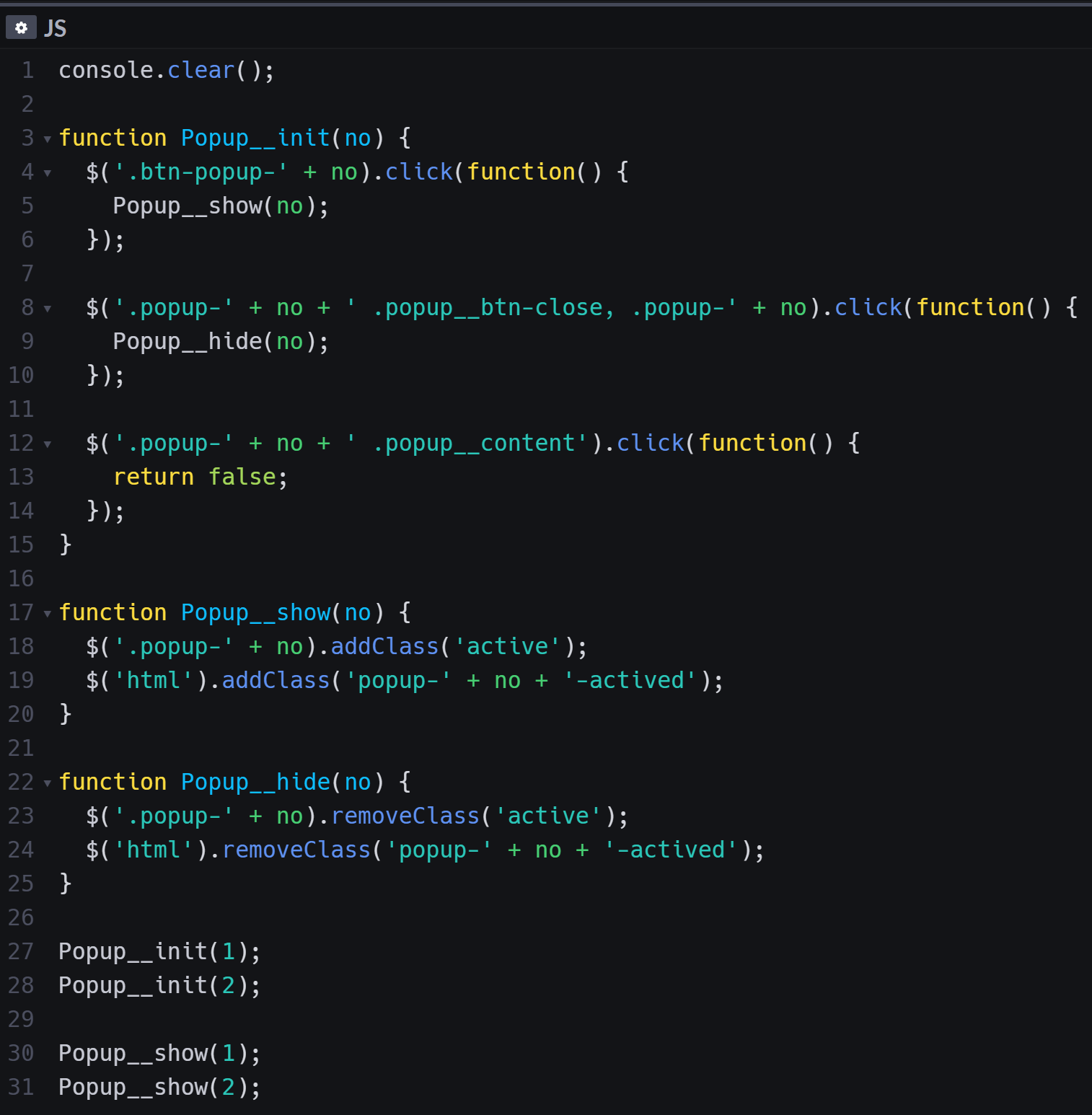Click 'return false;' on line 13
Screen dimensions: 1092x1115
tap(201, 477)
